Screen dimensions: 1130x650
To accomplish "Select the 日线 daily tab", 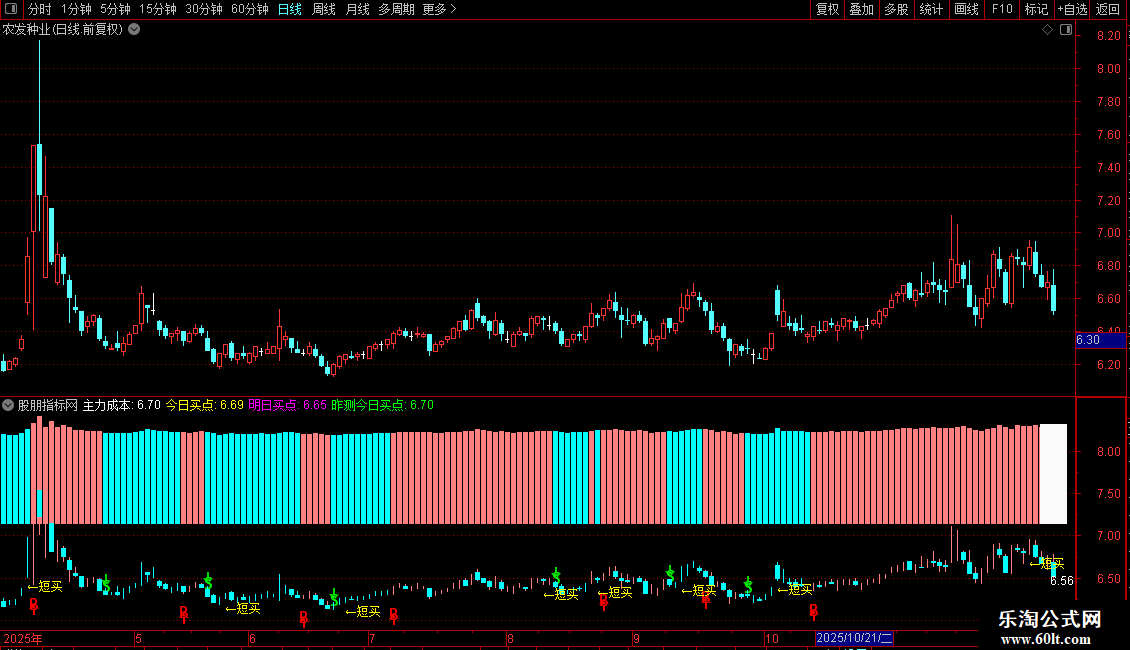I will (x=290, y=9).
